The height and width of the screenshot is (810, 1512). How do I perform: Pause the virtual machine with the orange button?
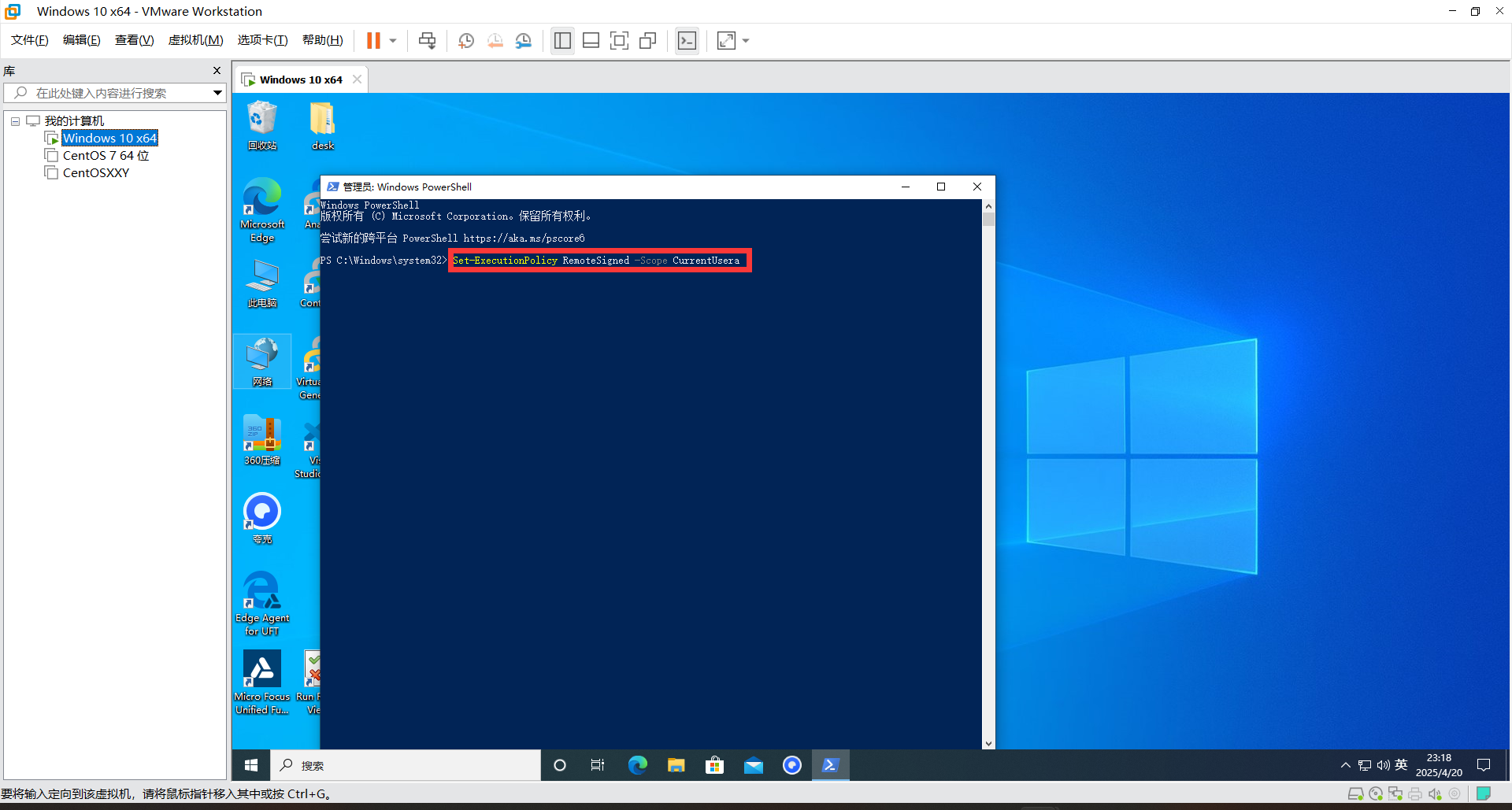pos(373,40)
